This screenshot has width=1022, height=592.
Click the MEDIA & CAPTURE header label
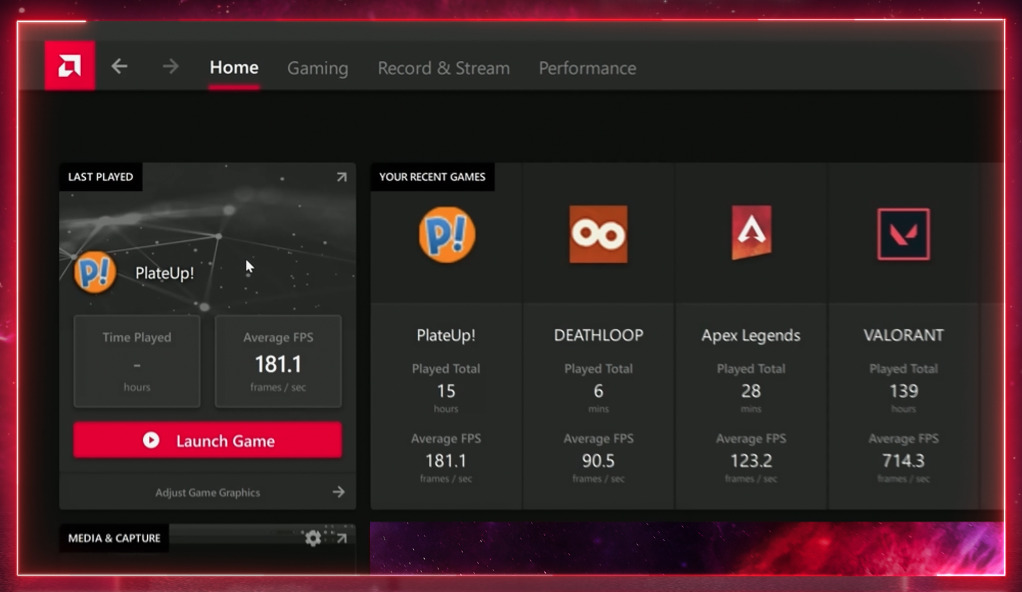pos(114,538)
